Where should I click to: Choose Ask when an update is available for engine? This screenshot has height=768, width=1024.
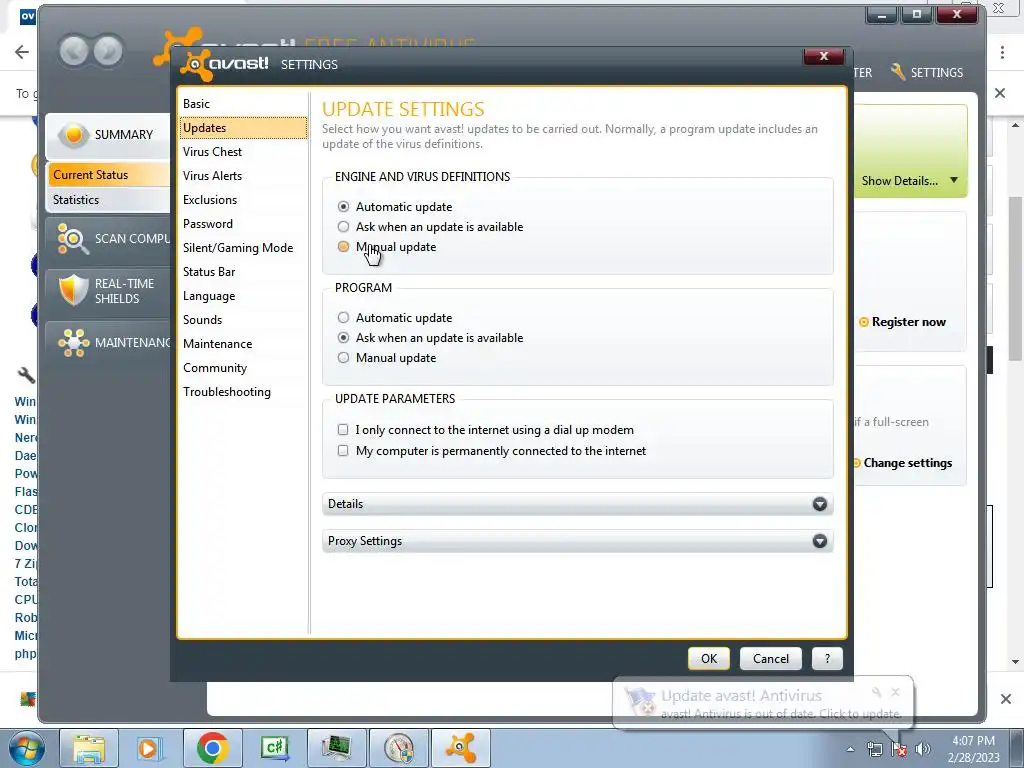click(x=343, y=227)
